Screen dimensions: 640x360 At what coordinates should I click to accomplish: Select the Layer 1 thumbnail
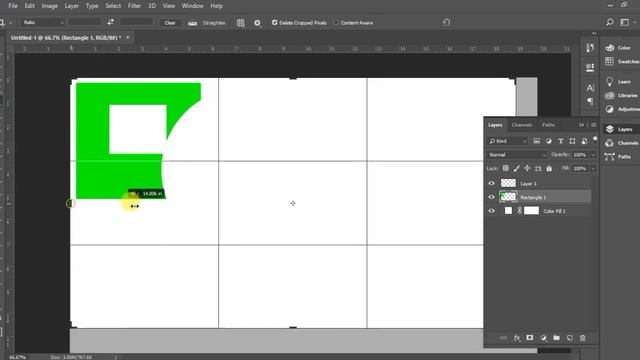[x=508, y=183]
